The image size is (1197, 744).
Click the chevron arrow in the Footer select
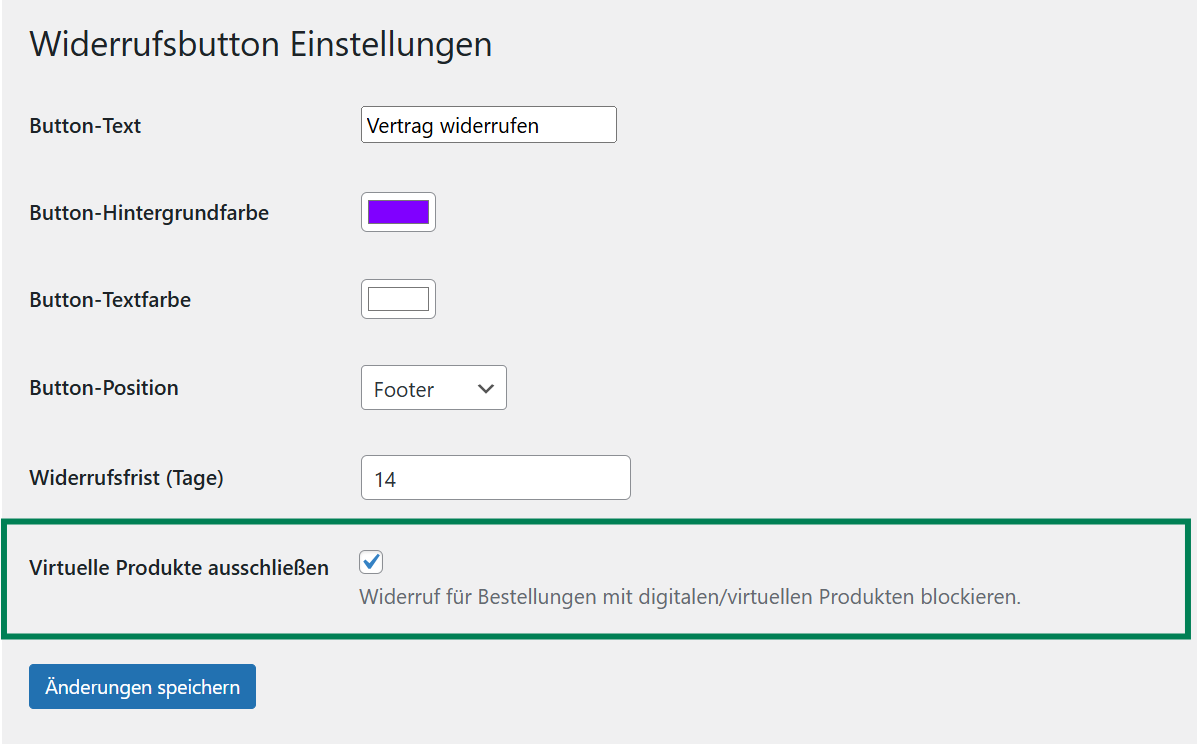click(486, 388)
